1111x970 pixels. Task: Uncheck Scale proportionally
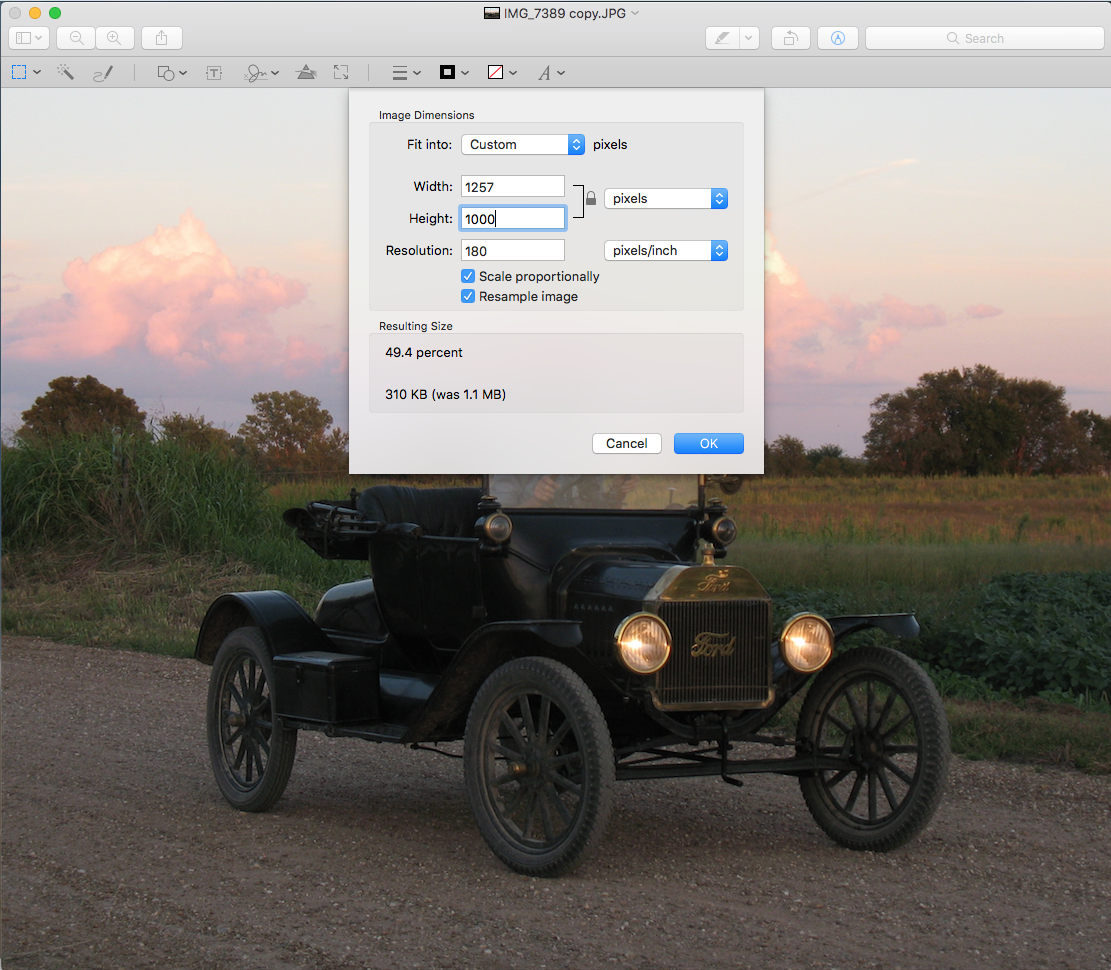[x=468, y=276]
